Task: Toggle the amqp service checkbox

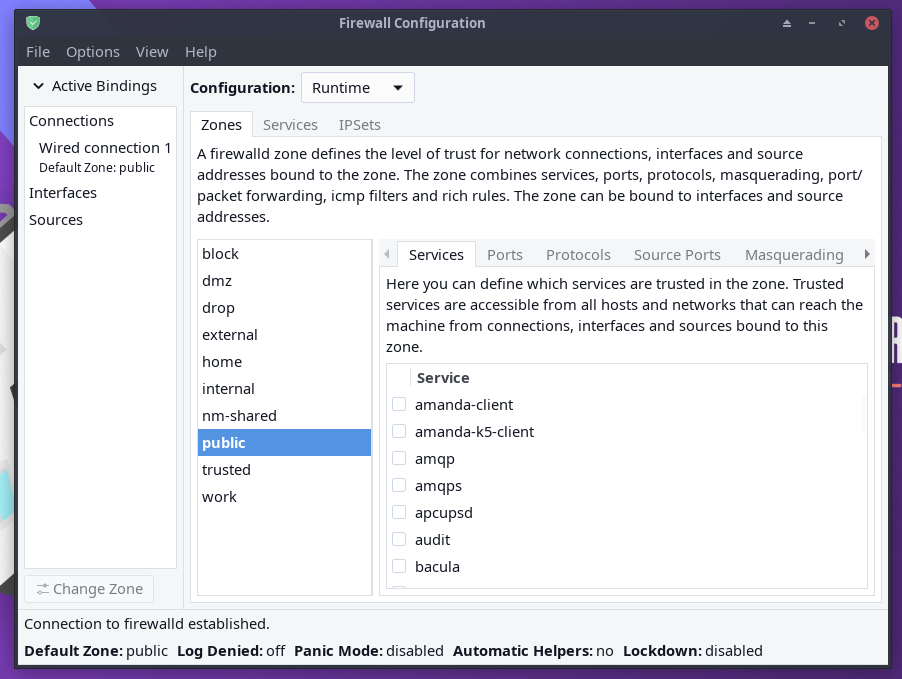Action: [x=399, y=459]
